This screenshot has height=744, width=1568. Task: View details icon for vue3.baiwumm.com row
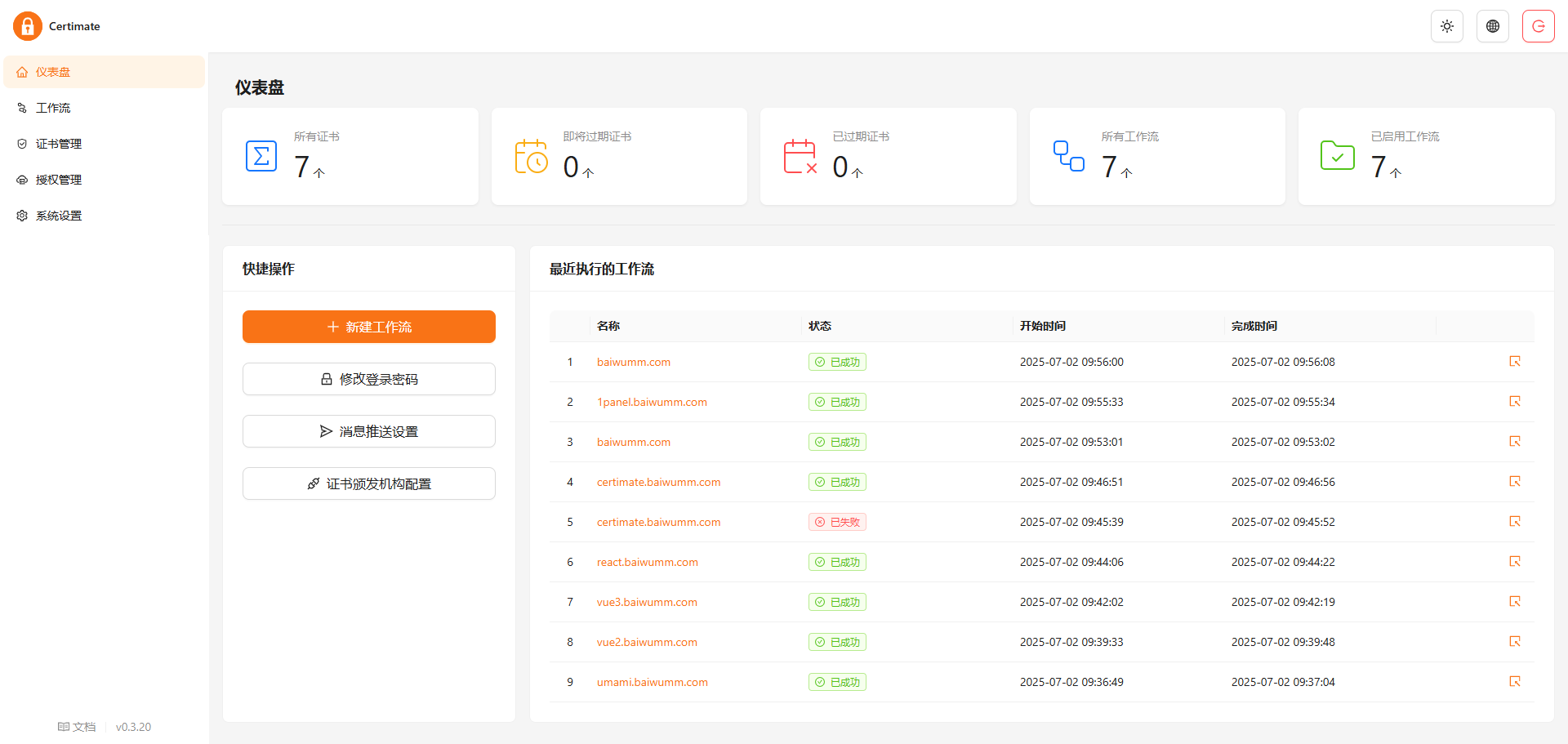tap(1515, 601)
